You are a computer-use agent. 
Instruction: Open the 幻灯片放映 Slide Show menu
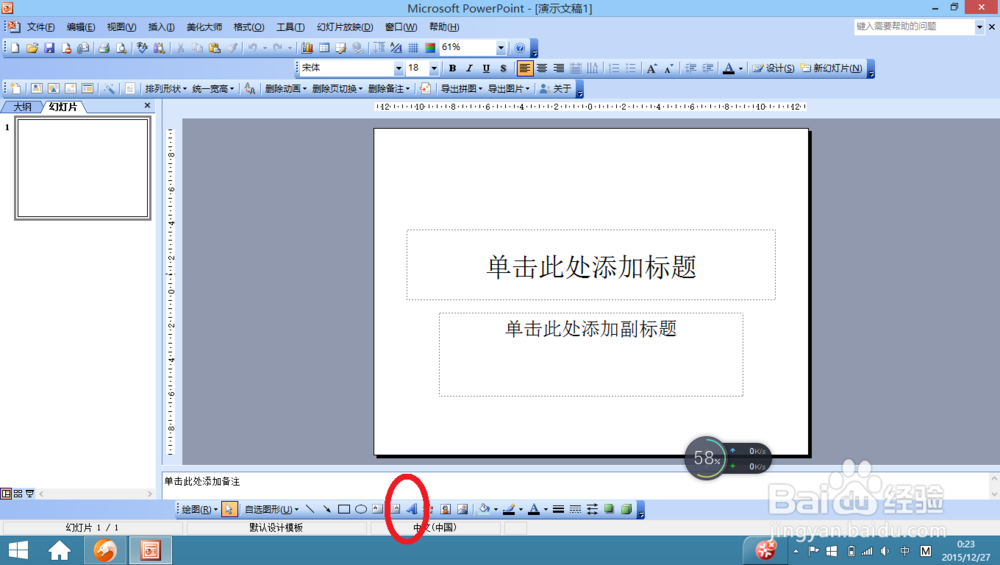[344, 27]
